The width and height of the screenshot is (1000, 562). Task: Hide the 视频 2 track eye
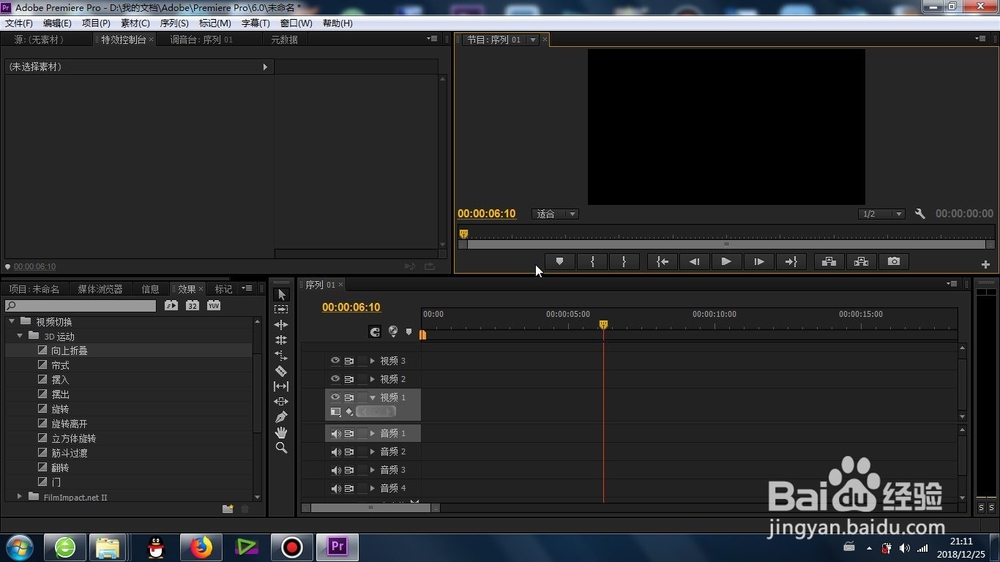tap(335, 379)
